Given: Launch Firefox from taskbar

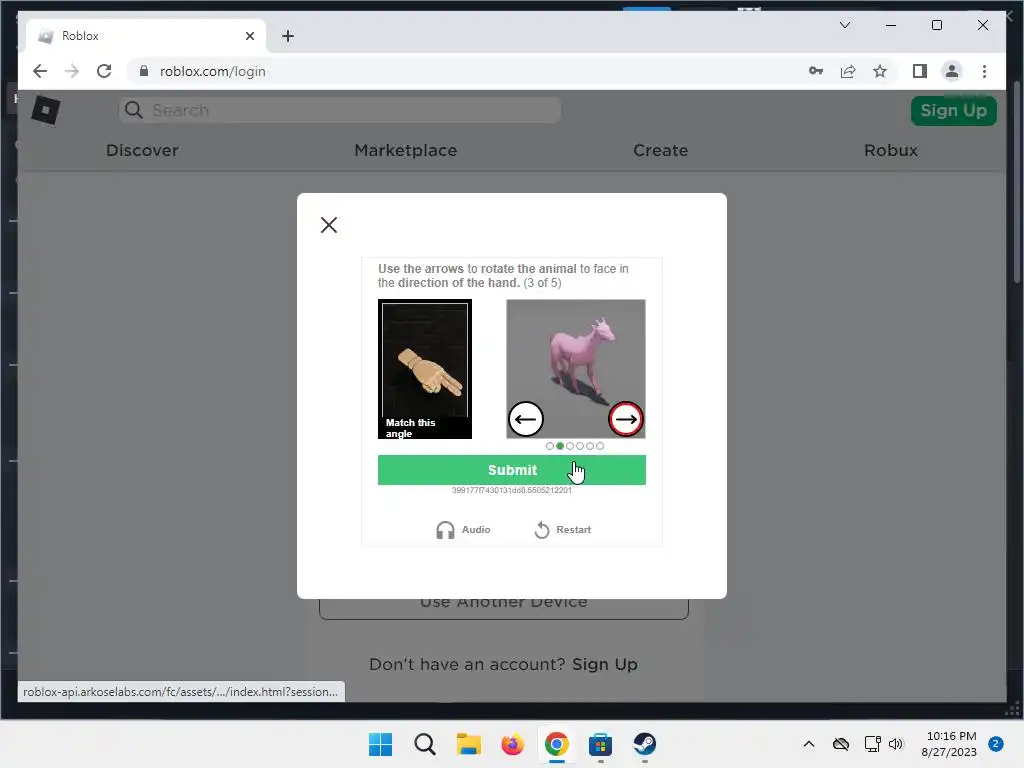Looking at the screenshot, I should (513, 744).
